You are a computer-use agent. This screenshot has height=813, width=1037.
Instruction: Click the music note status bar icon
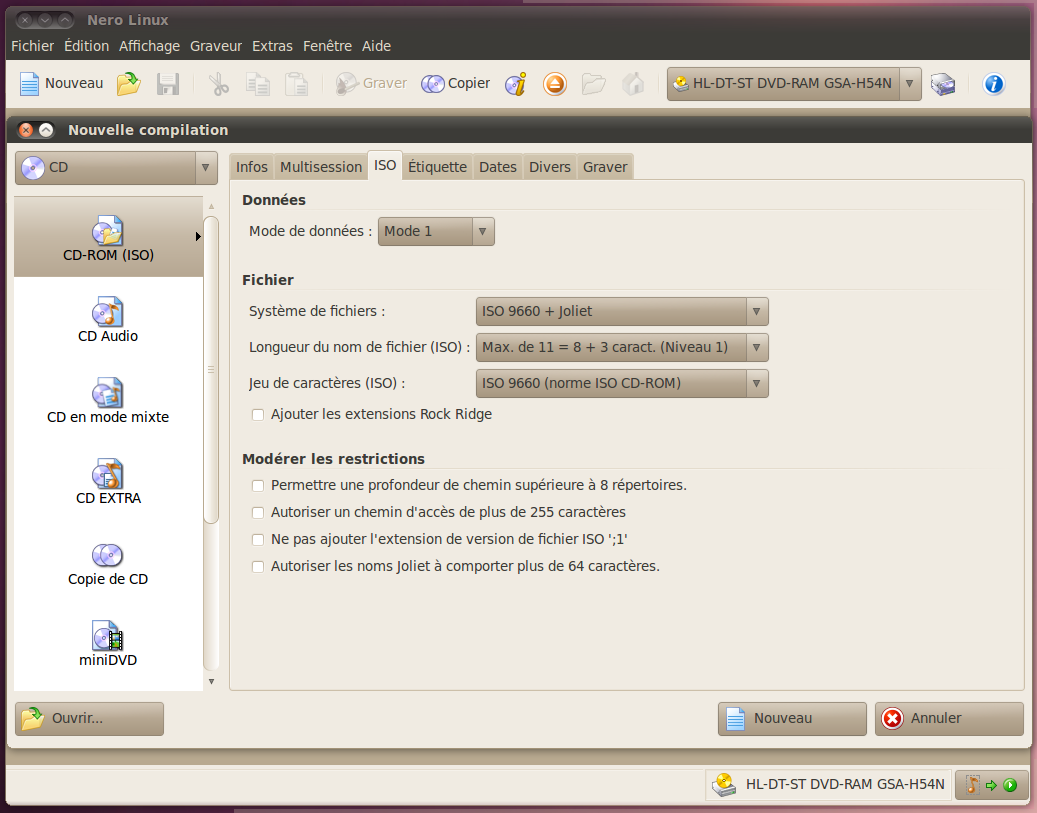(972, 785)
